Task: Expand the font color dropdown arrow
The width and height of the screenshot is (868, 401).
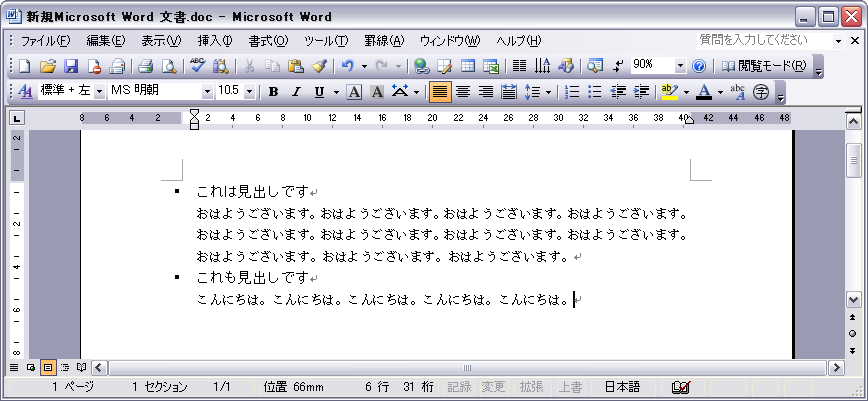Action: pyautogui.click(x=720, y=92)
